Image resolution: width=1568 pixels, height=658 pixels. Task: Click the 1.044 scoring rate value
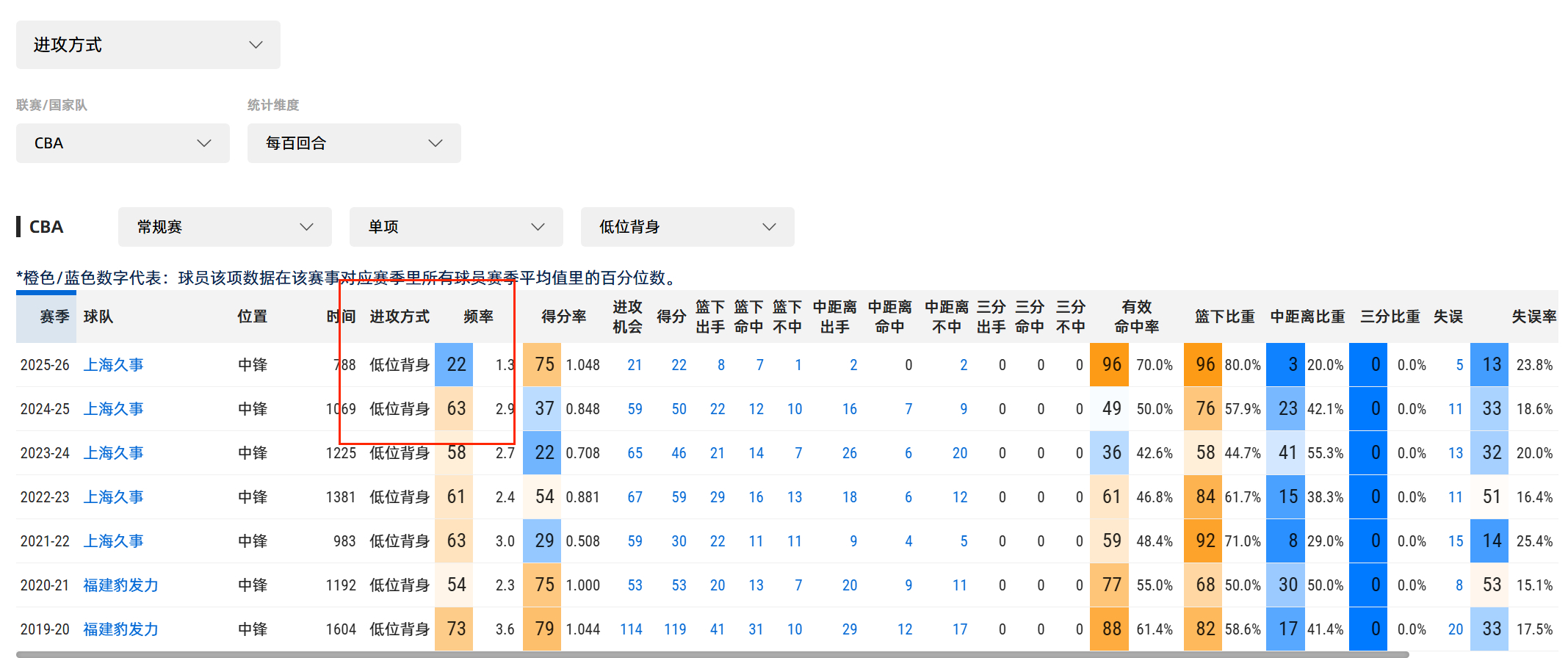click(x=582, y=629)
